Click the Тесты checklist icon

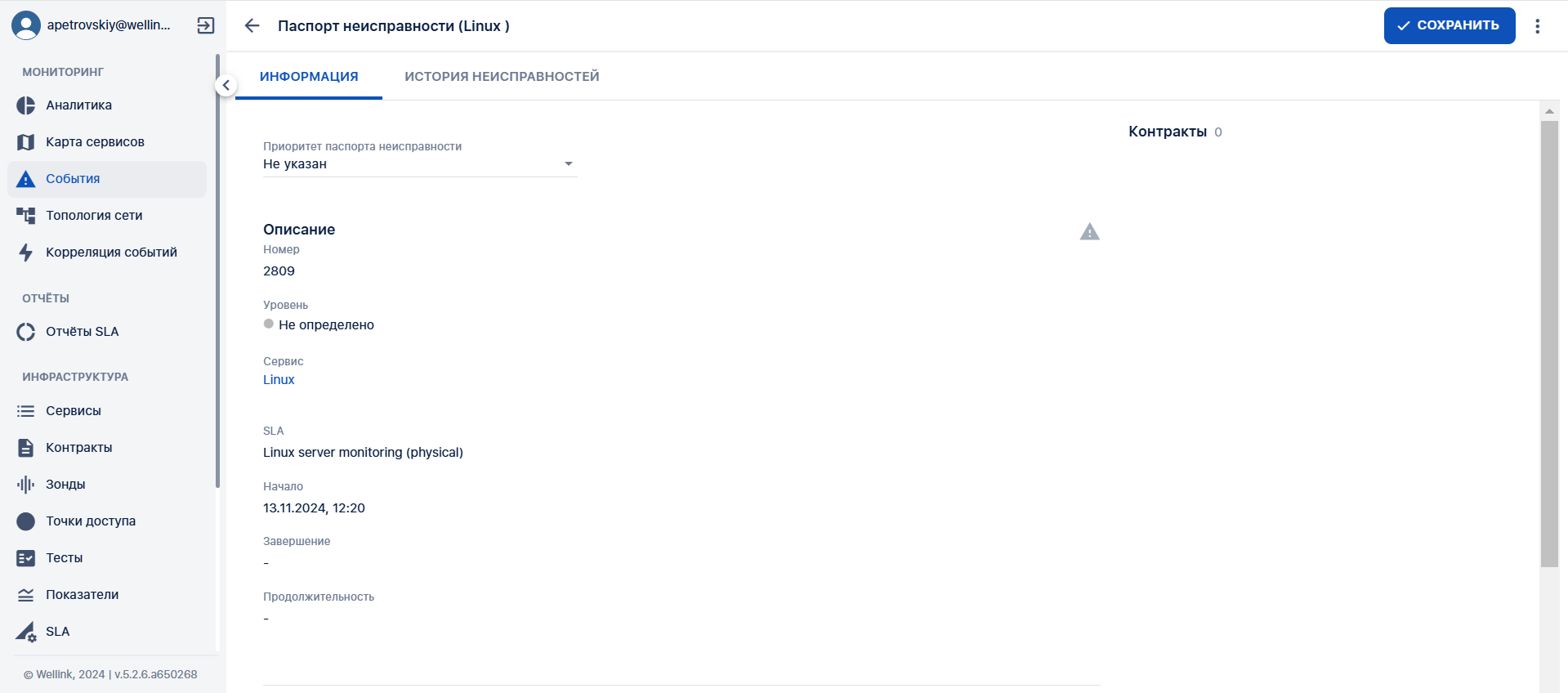pyautogui.click(x=26, y=558)
